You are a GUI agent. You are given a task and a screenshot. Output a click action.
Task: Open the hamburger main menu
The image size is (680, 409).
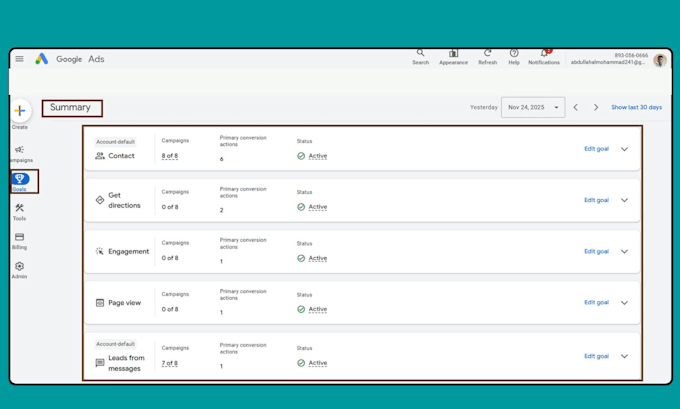(x=20, y=59)
